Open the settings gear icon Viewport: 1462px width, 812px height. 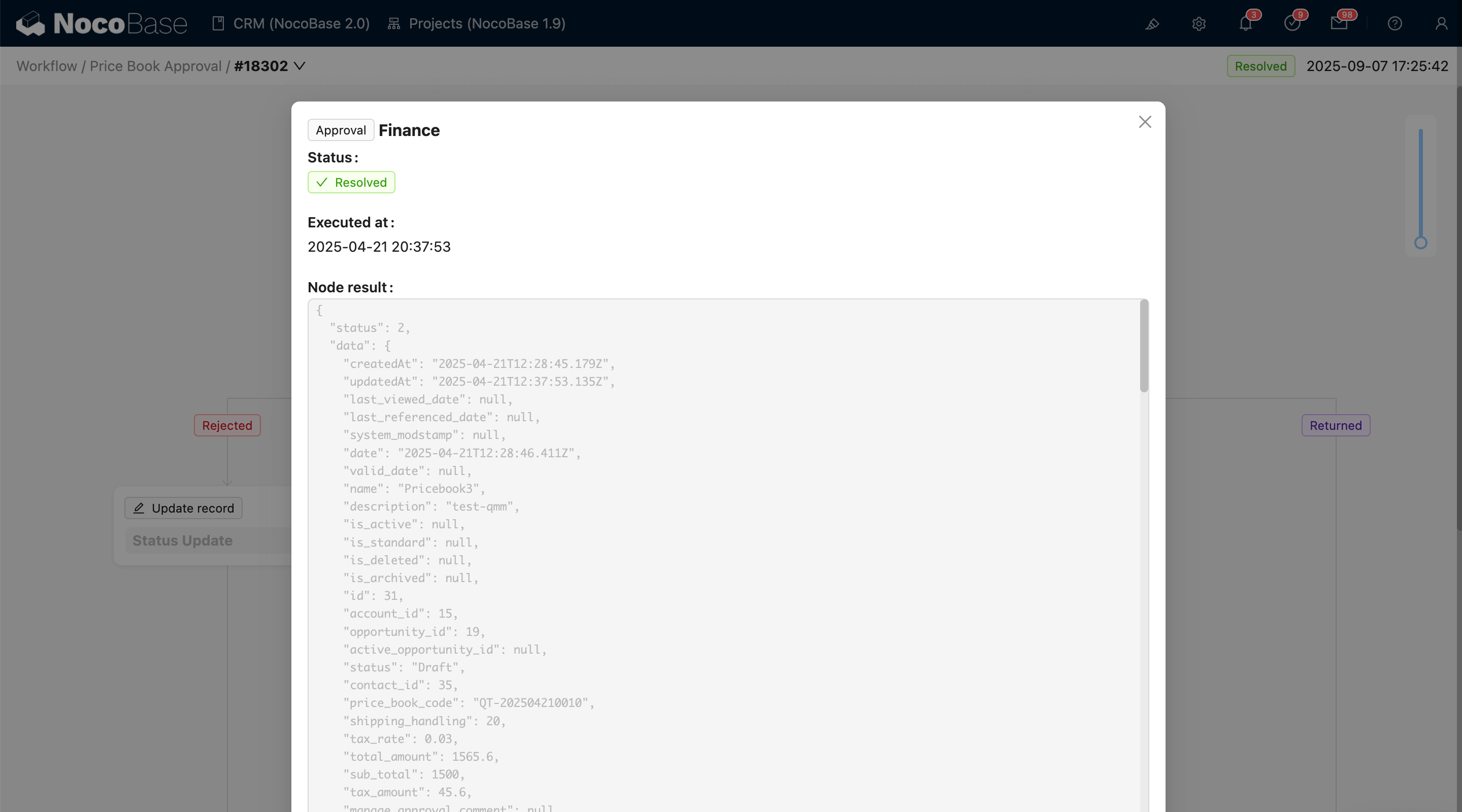pyautogui.click(x=1198, y=24)
